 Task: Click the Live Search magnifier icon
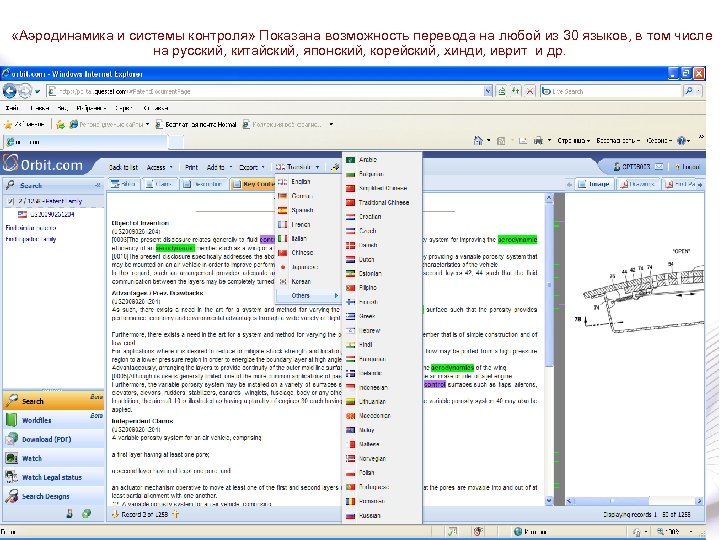click(x=688, y=91)
